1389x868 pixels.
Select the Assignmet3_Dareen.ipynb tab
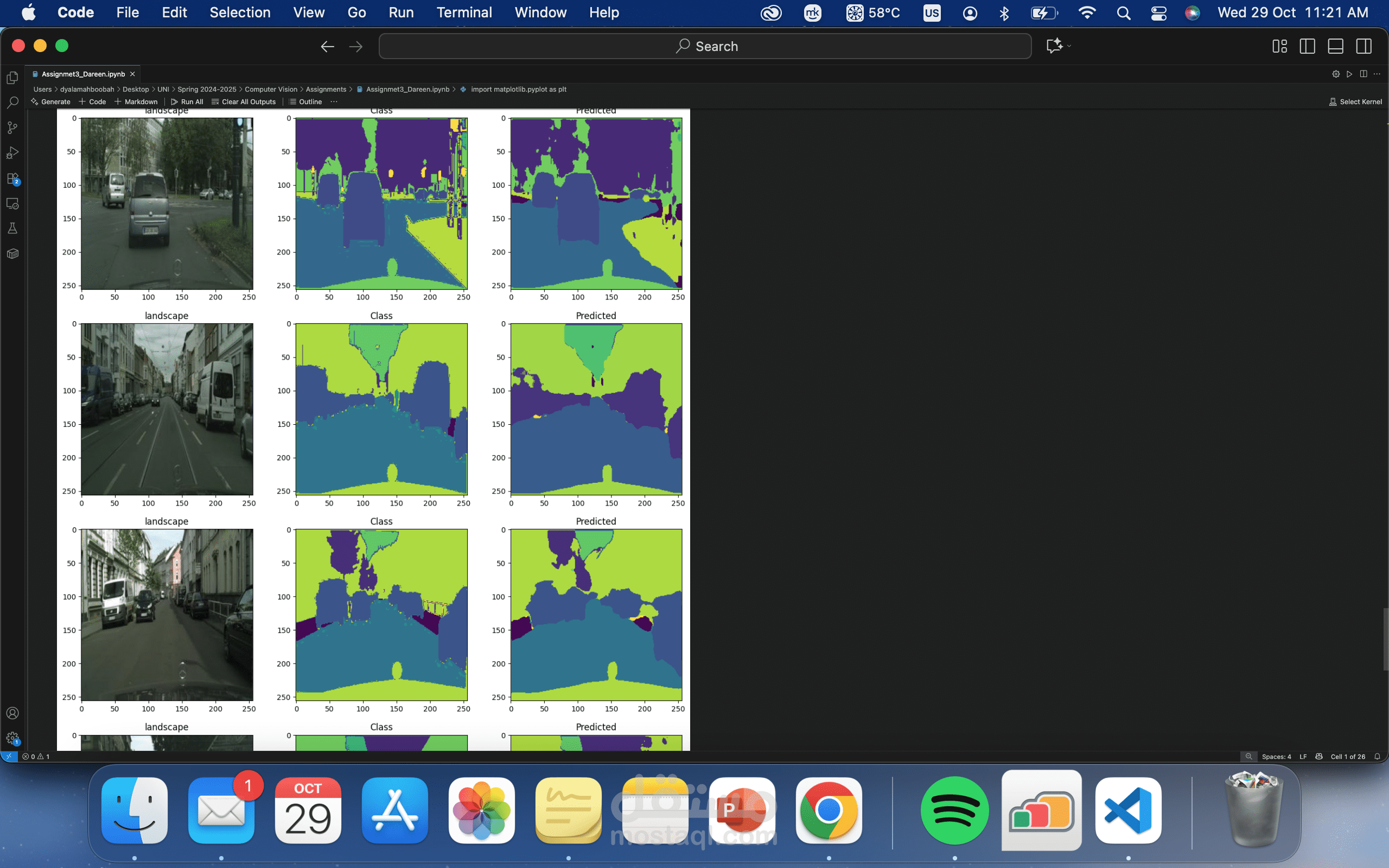(83, 74)
